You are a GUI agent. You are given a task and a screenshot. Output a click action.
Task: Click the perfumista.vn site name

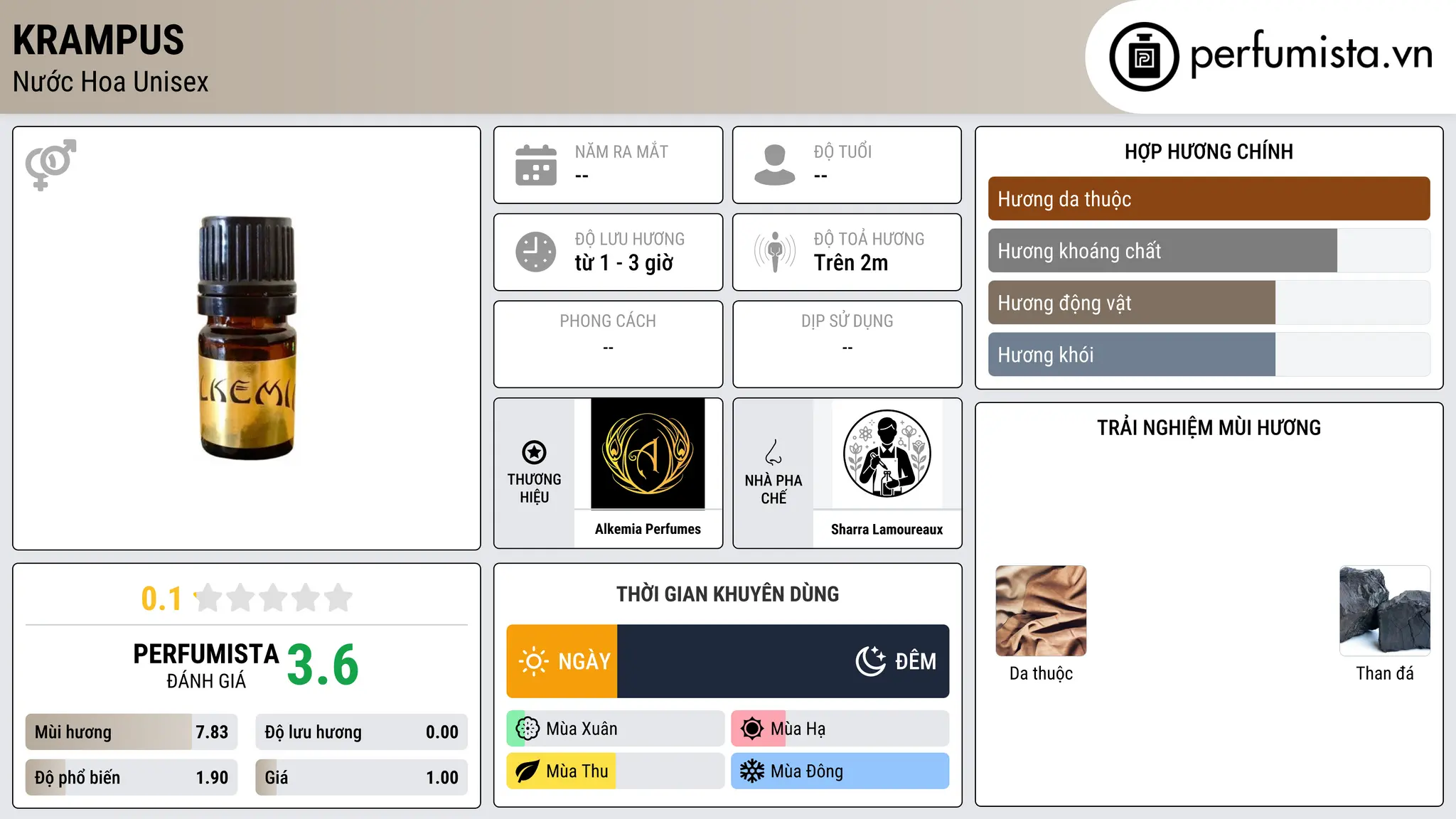(x=1311, y=54)
